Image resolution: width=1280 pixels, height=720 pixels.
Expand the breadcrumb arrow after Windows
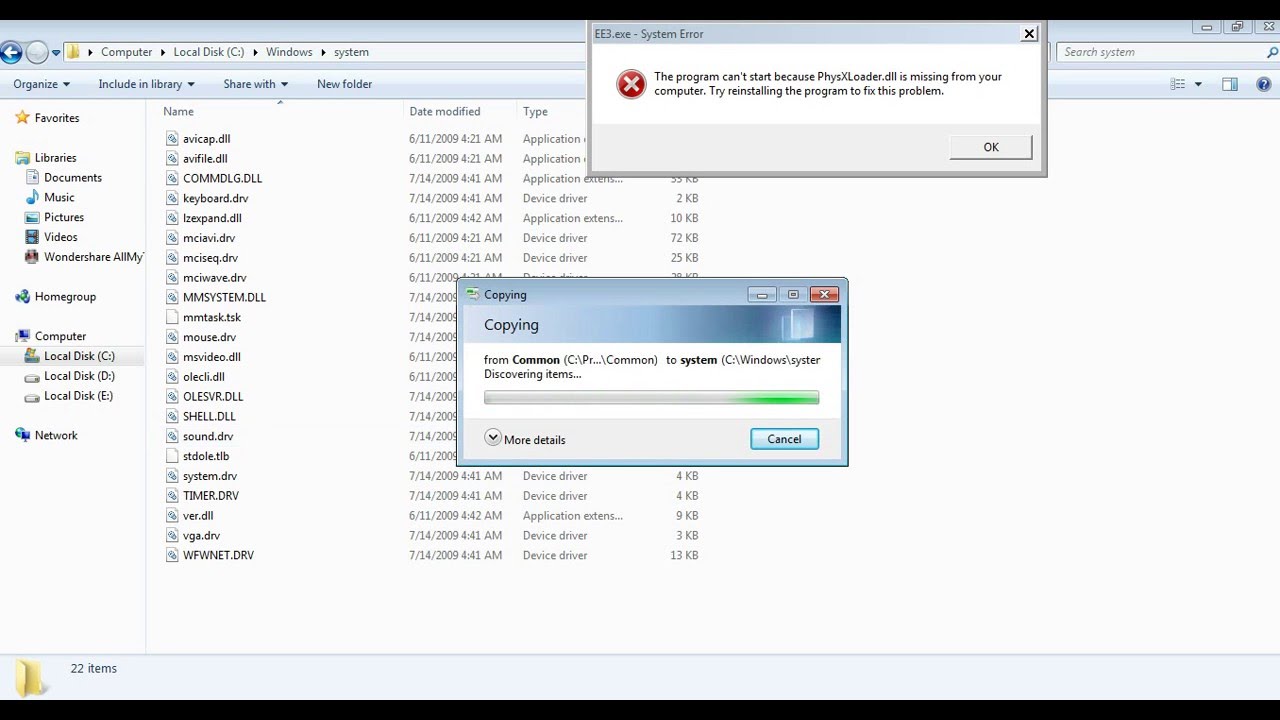(x=323, y=52)
